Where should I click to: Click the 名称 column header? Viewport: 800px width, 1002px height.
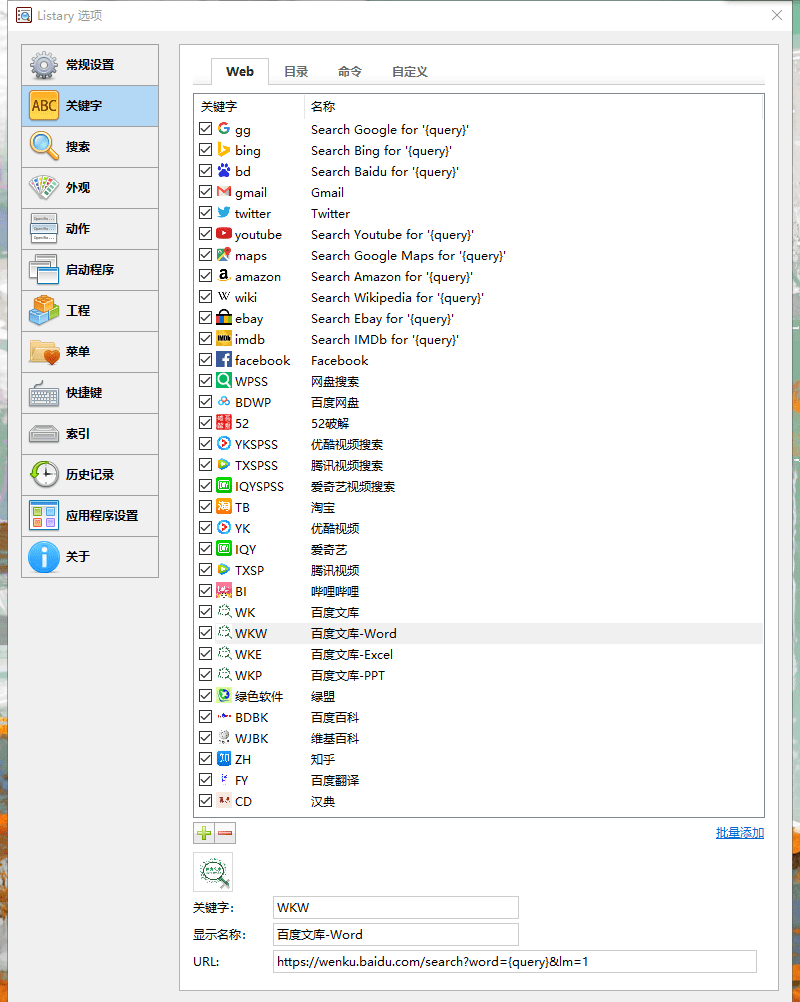[x=323, y=106]
